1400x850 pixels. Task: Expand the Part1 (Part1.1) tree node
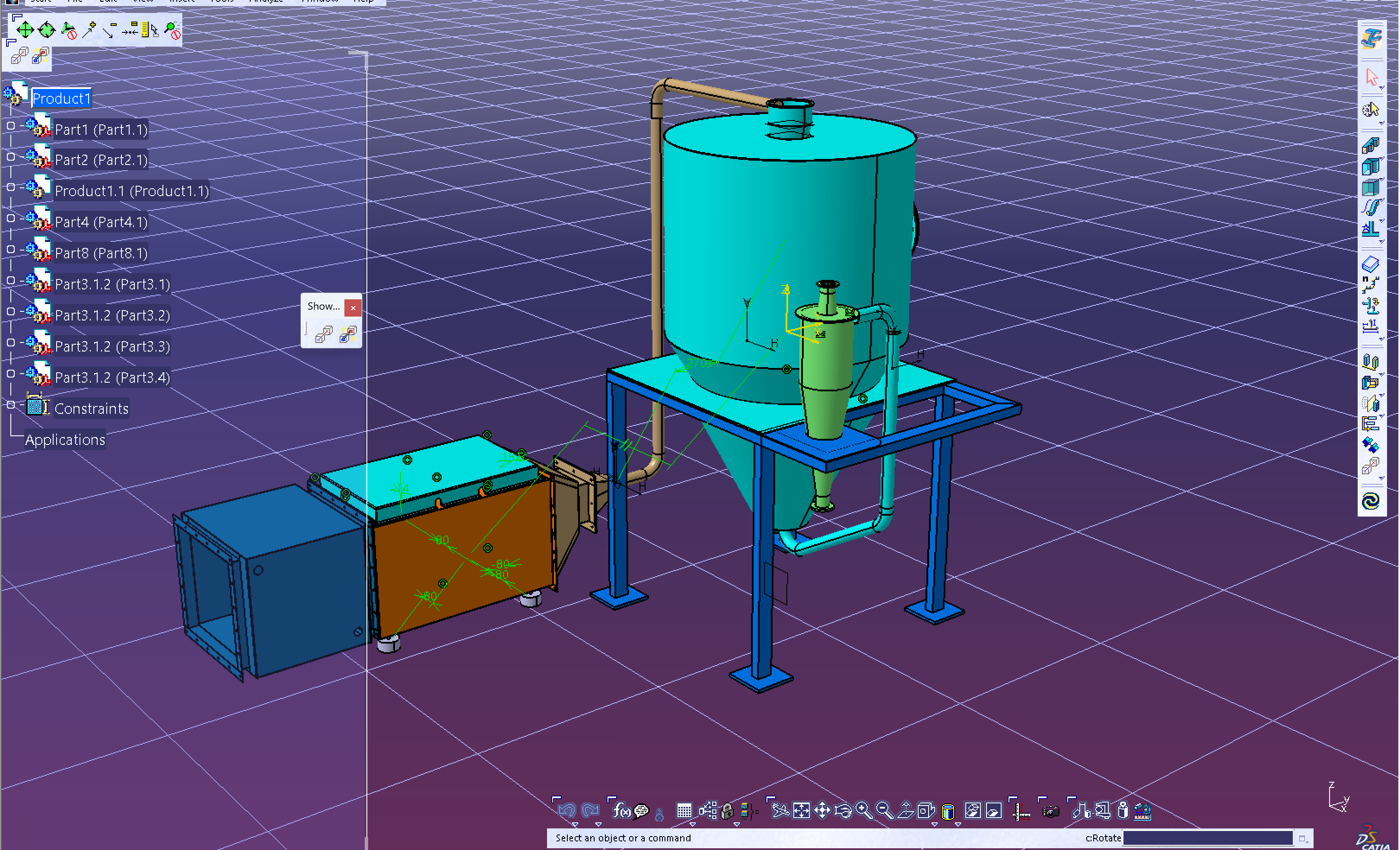tap(11, 126)
